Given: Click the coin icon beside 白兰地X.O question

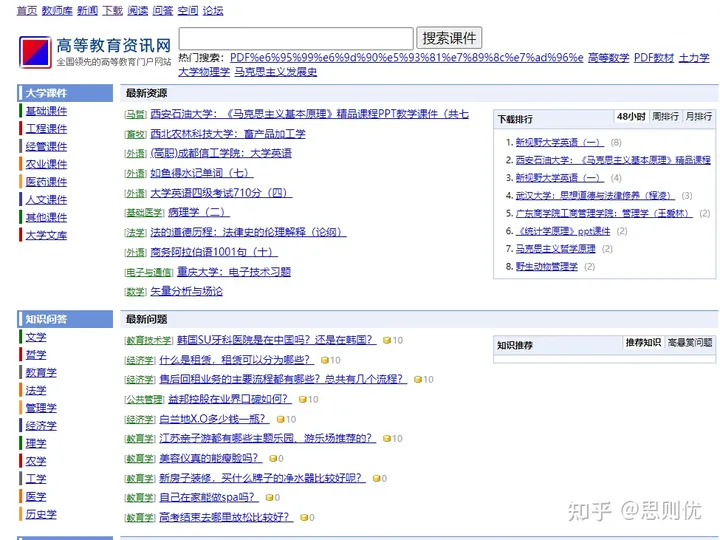Looking at the screenshot, I should 281,419.
